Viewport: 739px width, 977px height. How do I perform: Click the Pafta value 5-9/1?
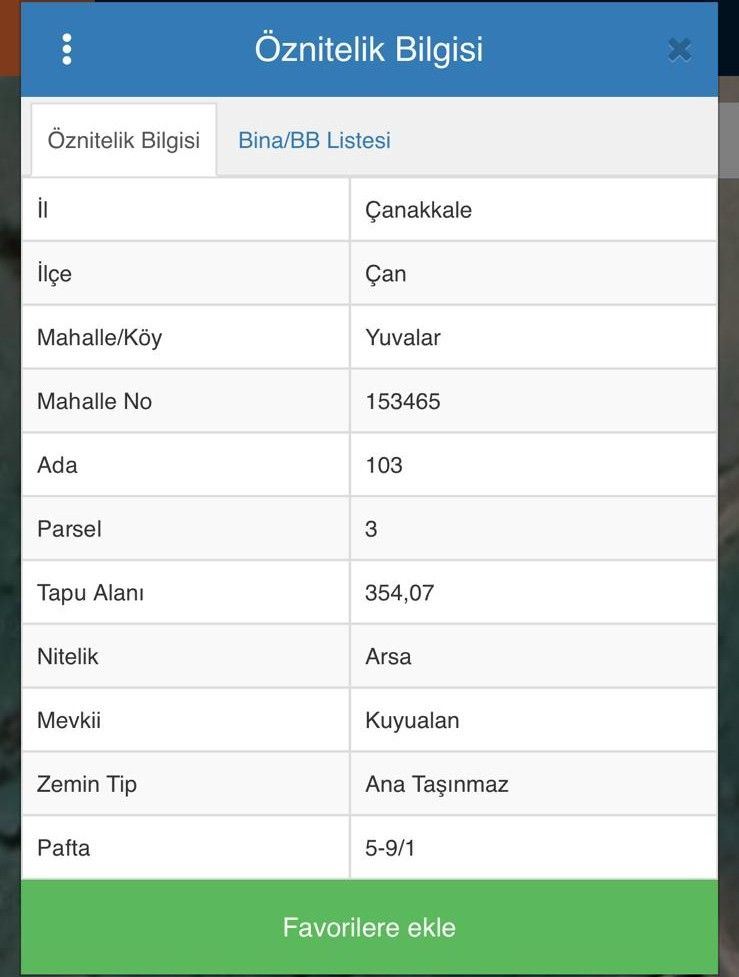click(390, 848)
